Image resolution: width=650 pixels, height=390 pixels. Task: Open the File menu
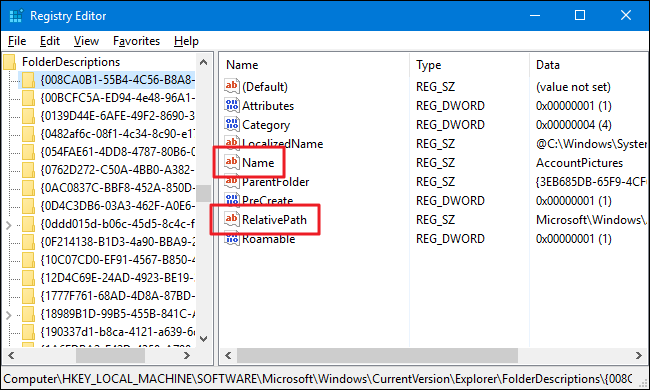point(17,41)
